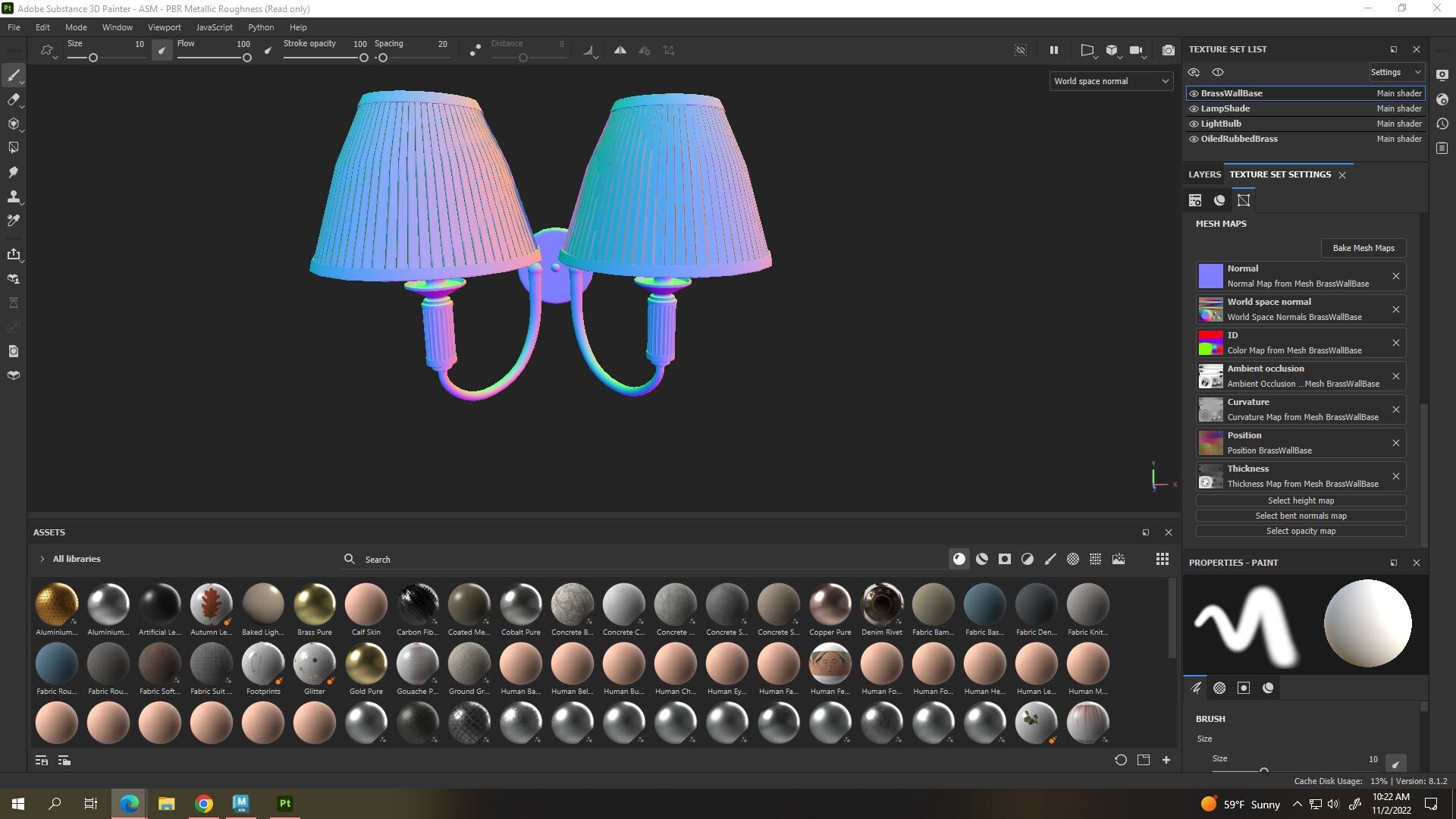The image size is (1456, 819).
Task: Open the World space normal dropdown
Action: 1111,81
